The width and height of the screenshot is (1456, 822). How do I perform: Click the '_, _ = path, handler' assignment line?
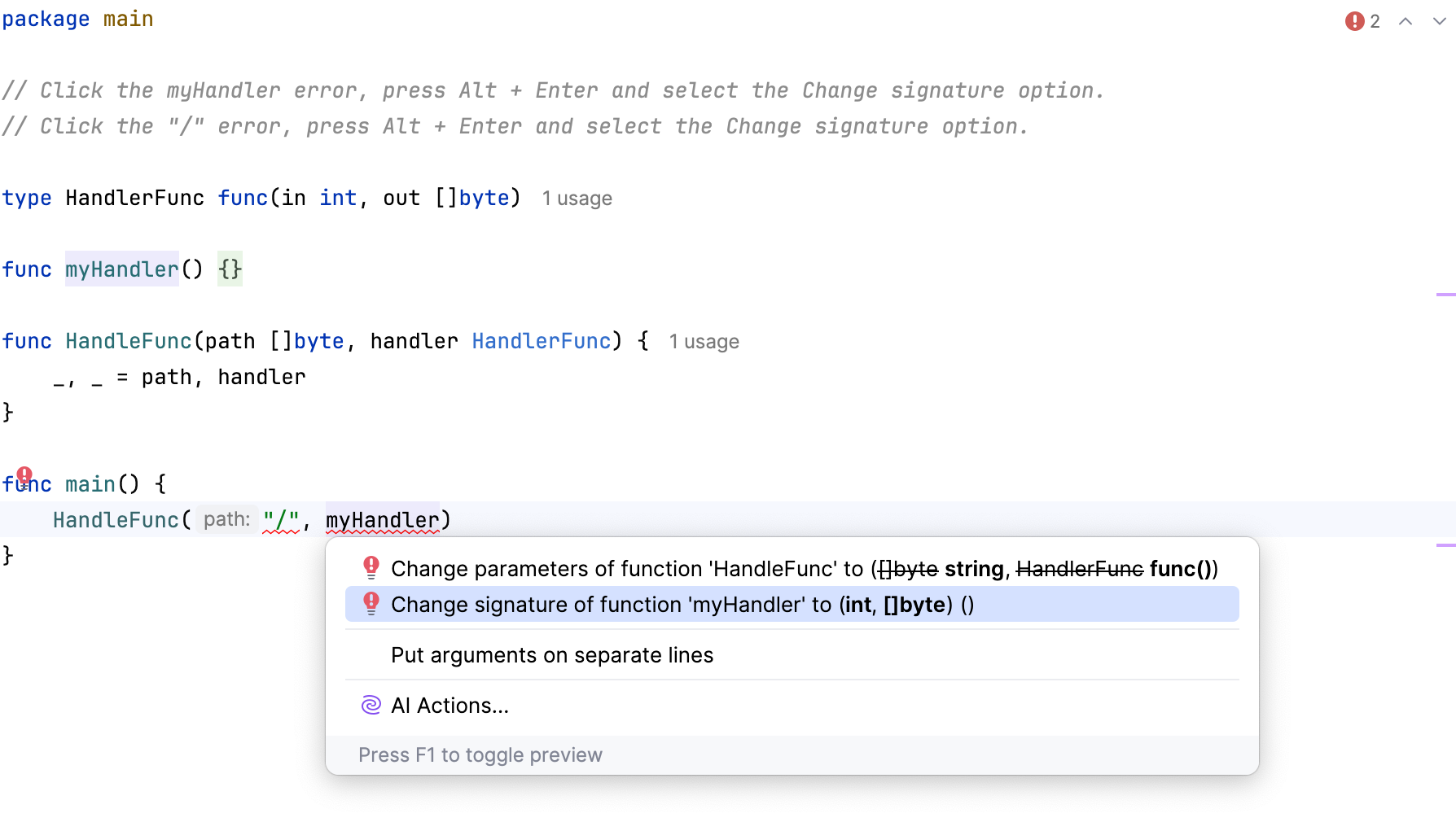[x=179, y=377]
